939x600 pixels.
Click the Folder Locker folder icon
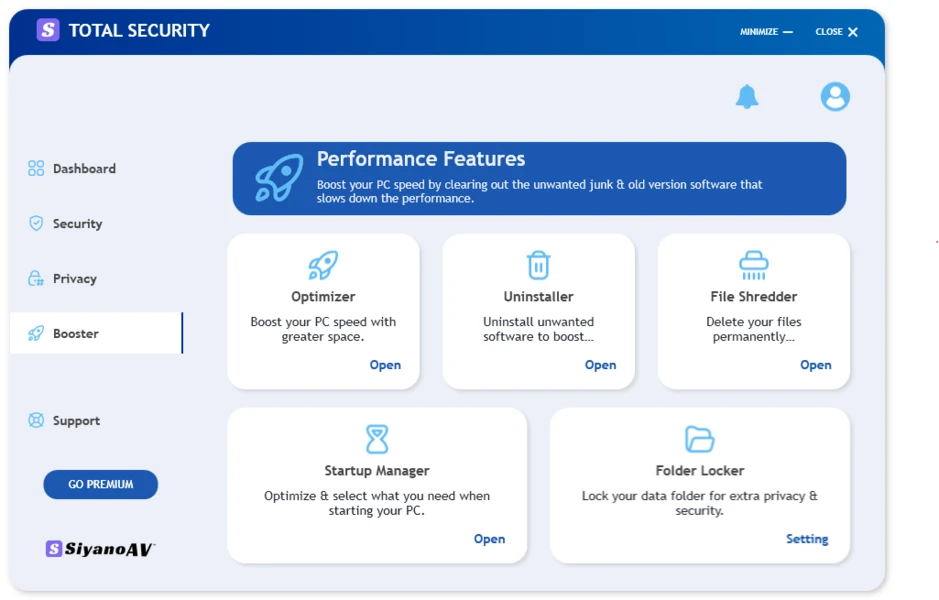699,439
